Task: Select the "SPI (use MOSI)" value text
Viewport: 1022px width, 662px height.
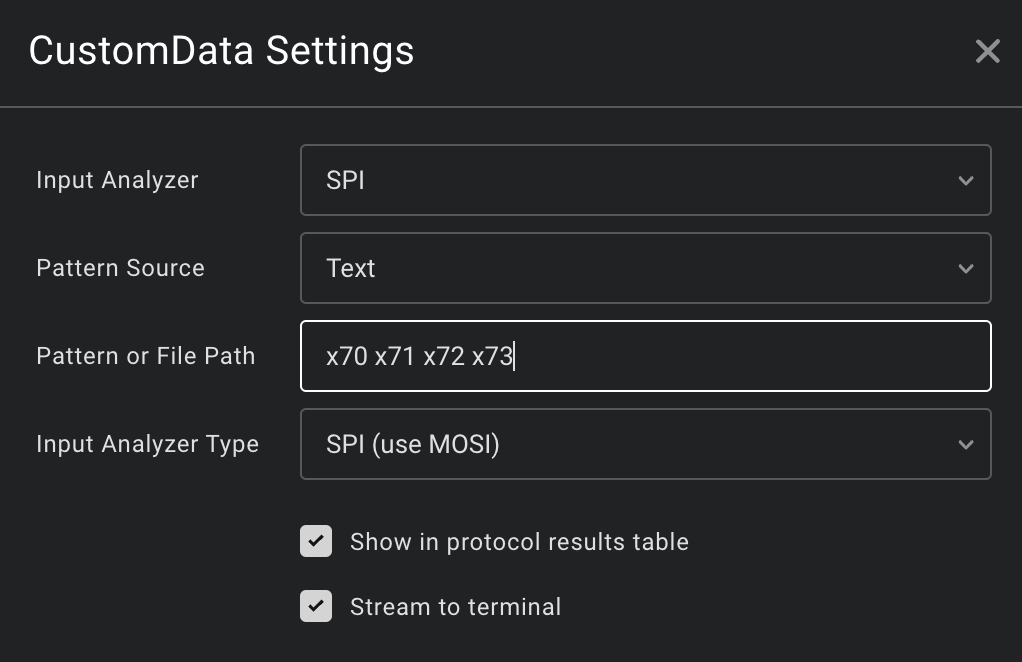Action: (x=412, y=444)
